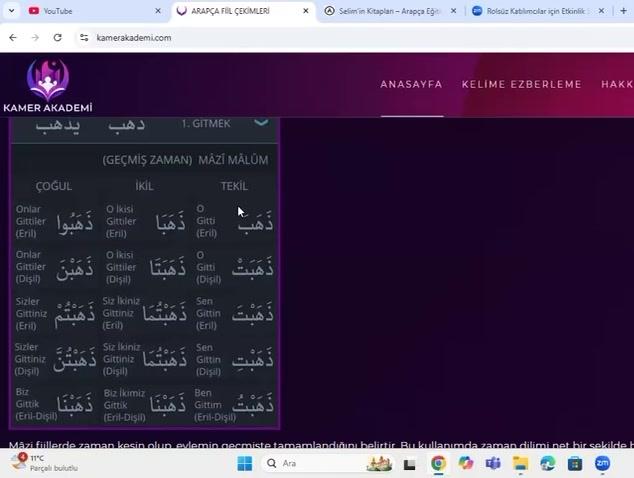This screenshot has height=478, width=634.
Task: Open the Zoom app from the taskbar
Action: [x=602, y=463]
